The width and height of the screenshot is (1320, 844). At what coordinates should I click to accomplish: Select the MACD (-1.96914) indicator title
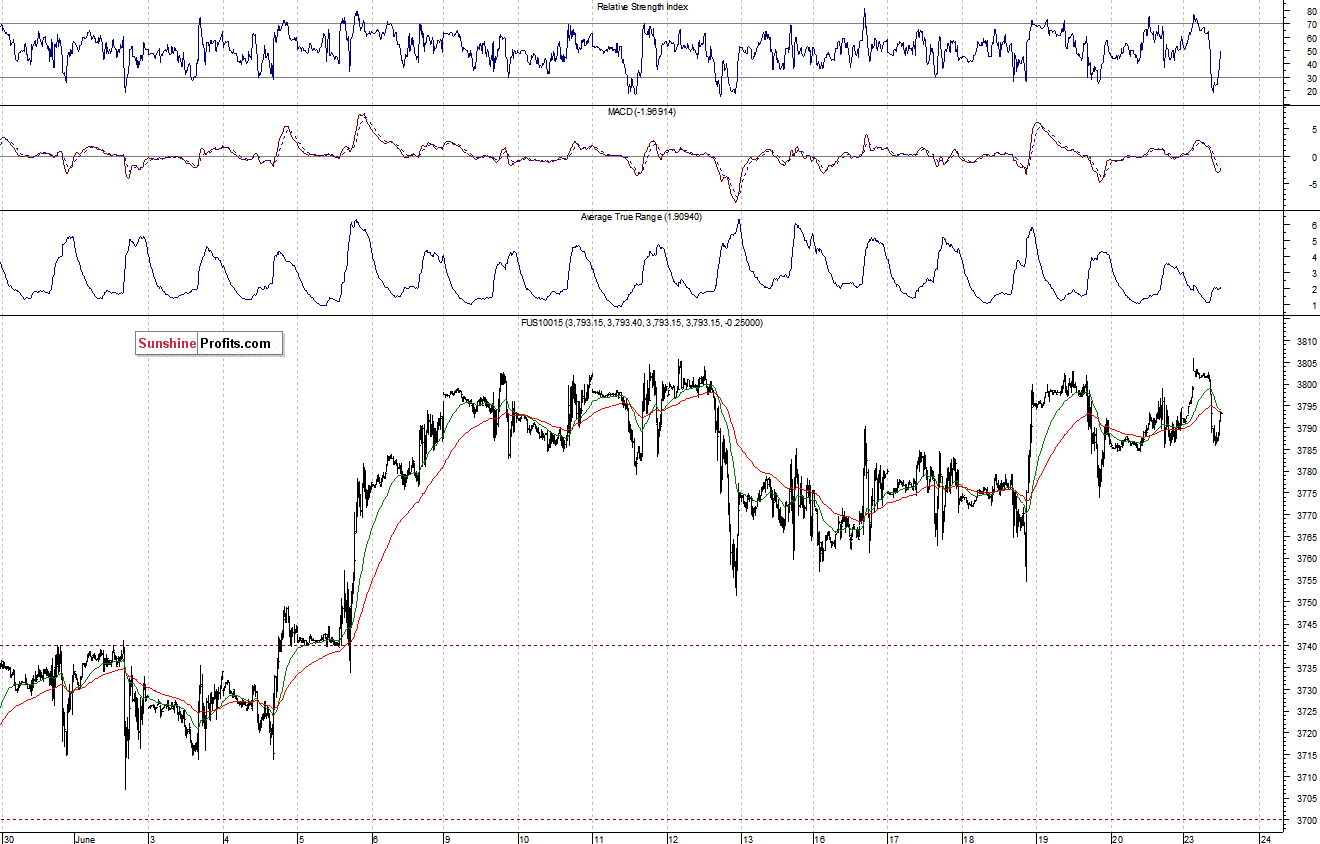point(642,112)
